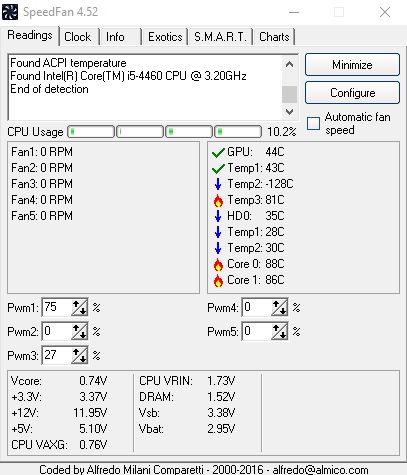407x475 pixels.
Task: Click the blue arrow icon beside HD0
Action: (218, 216)
